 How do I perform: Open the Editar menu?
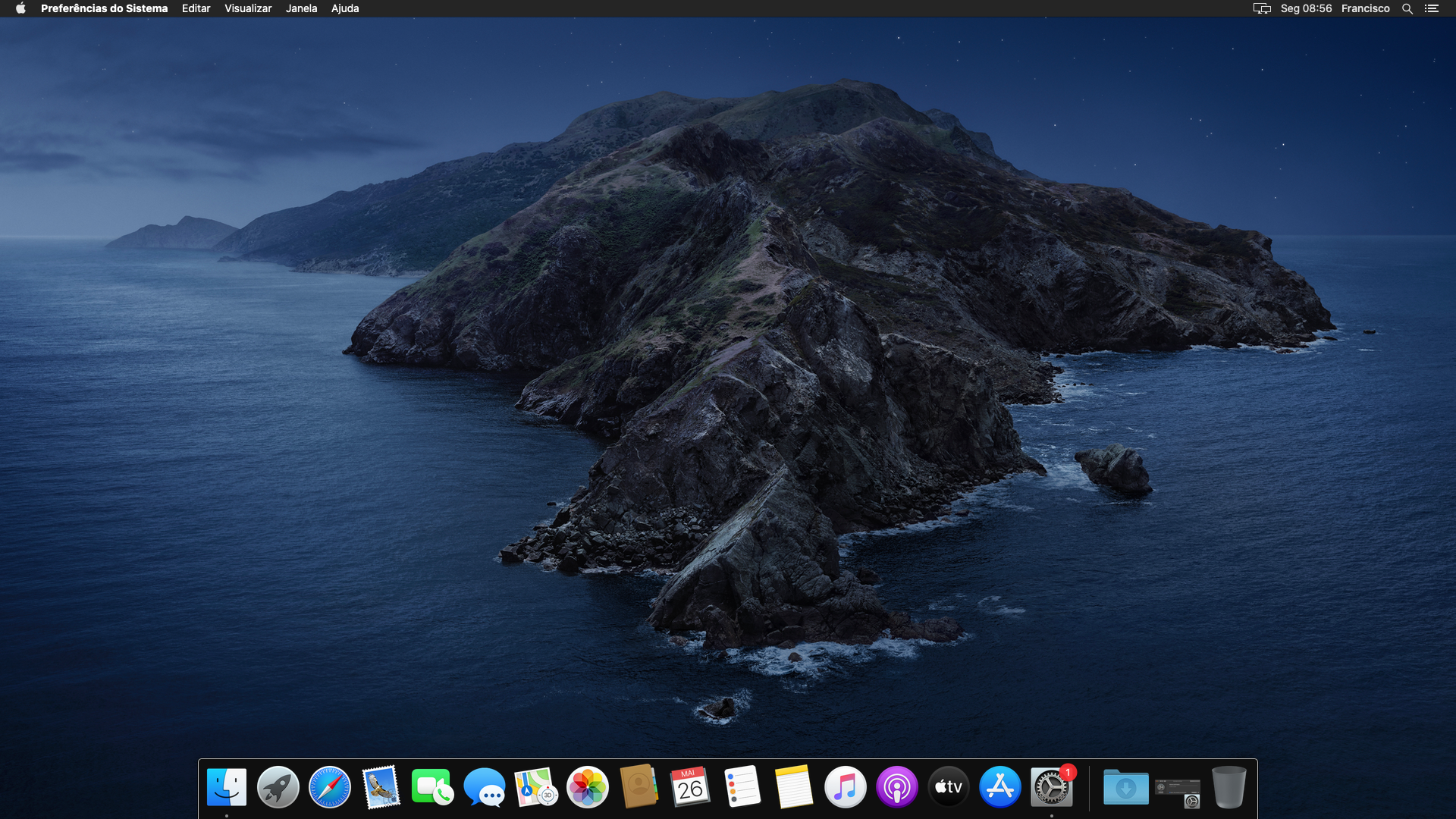(196, 8)
